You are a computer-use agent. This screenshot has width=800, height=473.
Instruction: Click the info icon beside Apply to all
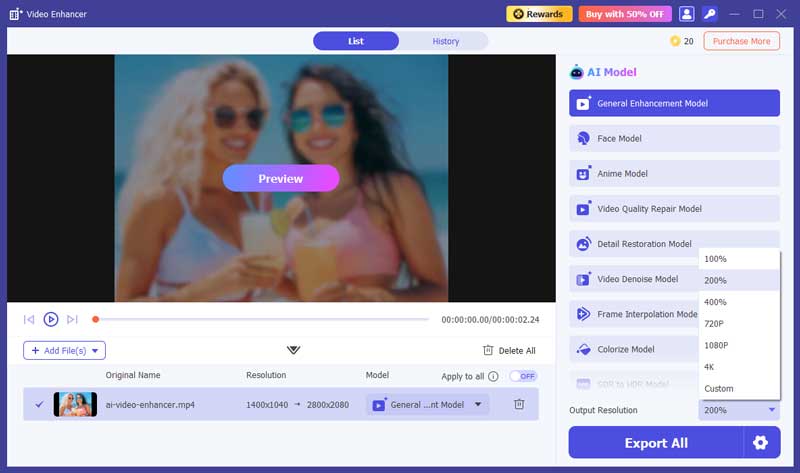pyautogui.click(x=493, y=376)
